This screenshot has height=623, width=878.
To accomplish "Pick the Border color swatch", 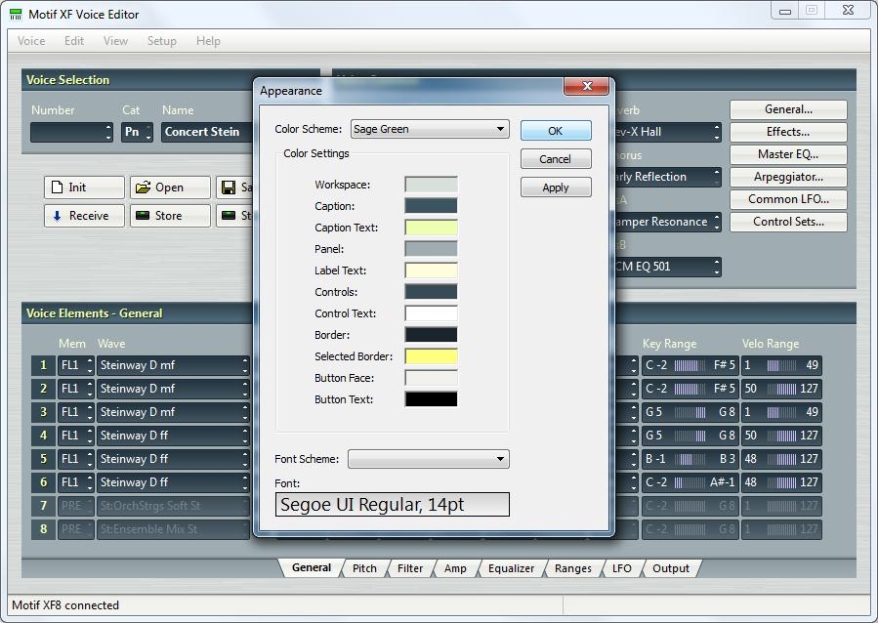I will coord(431,335).
